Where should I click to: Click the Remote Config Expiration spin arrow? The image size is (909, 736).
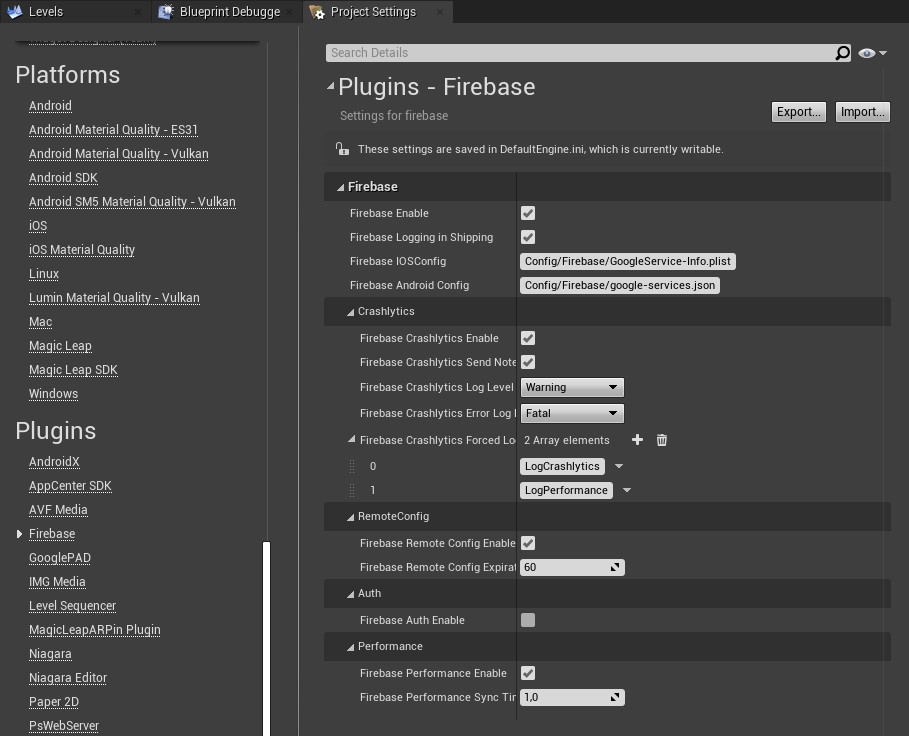[615, 567]
